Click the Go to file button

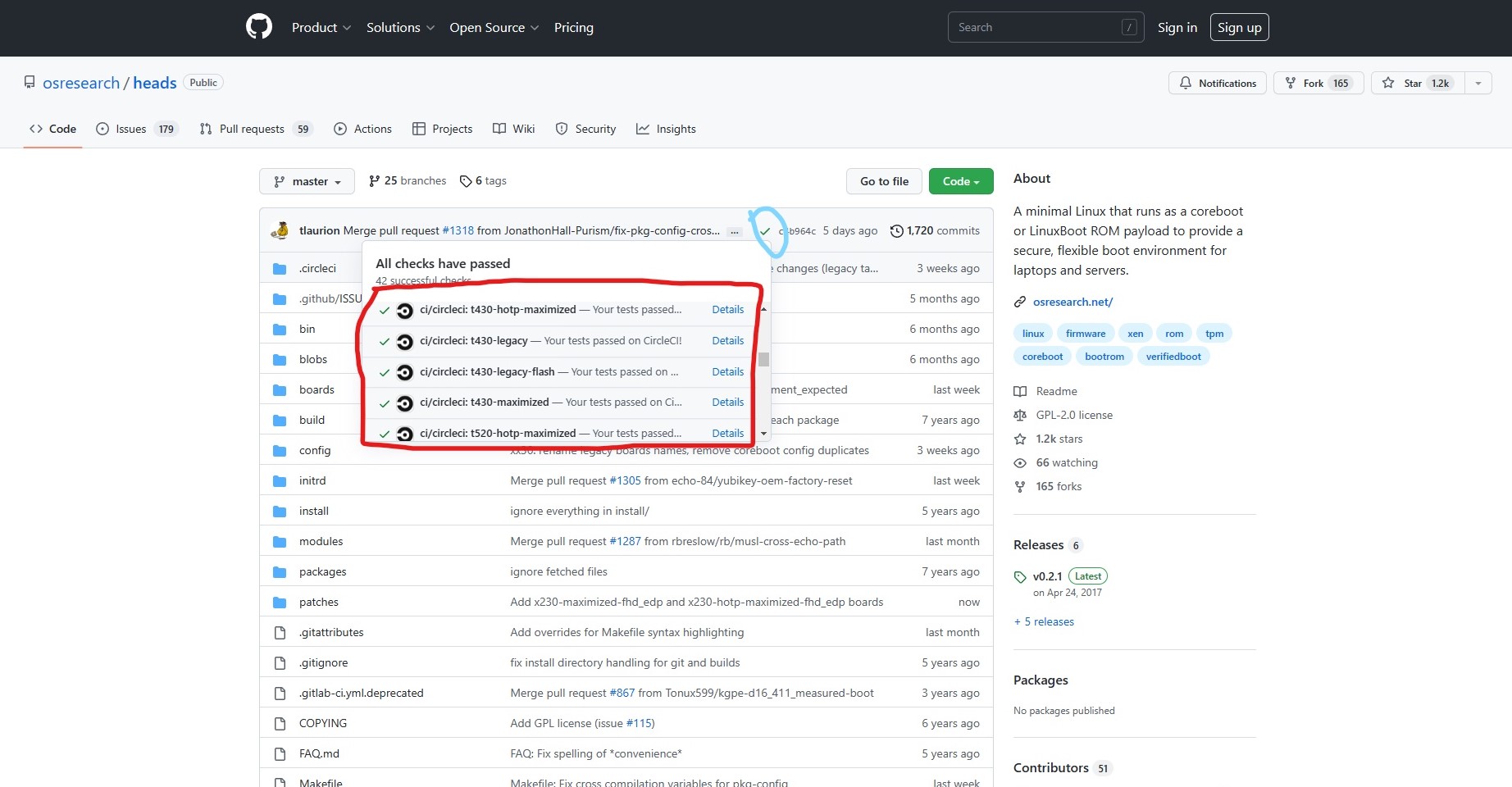point(884,181)
